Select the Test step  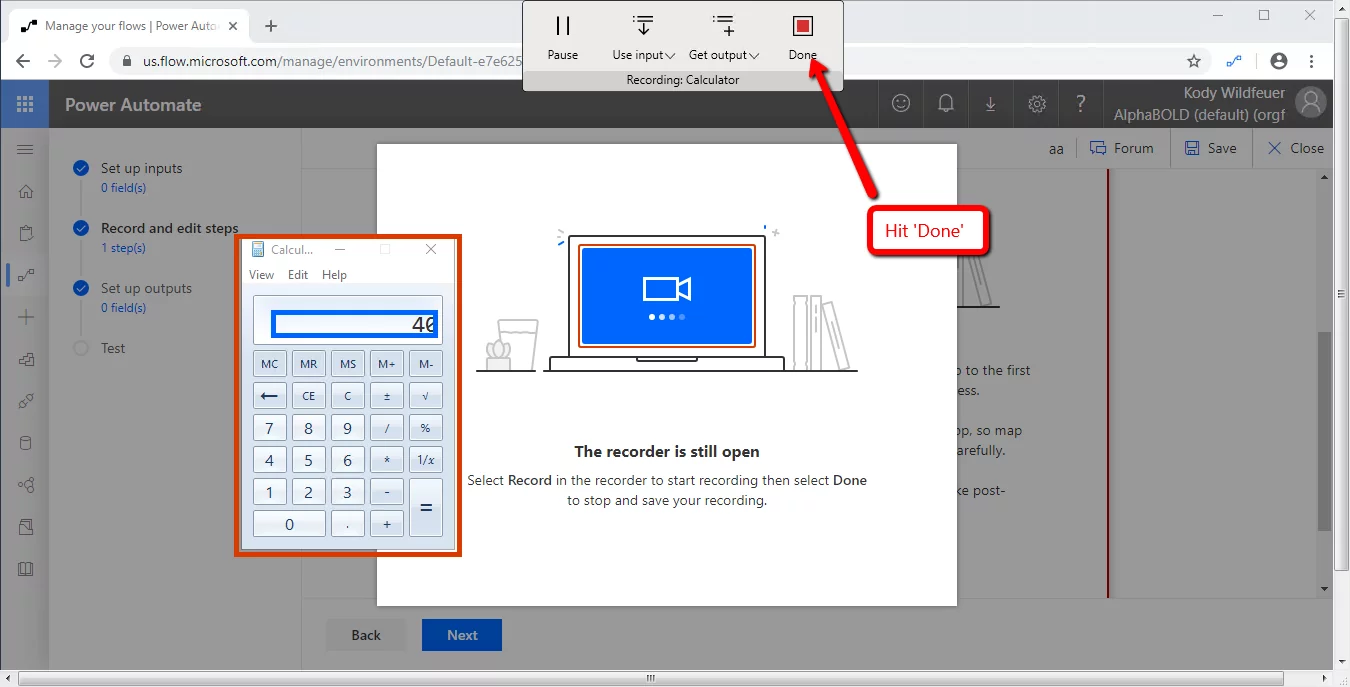[113, 348]
